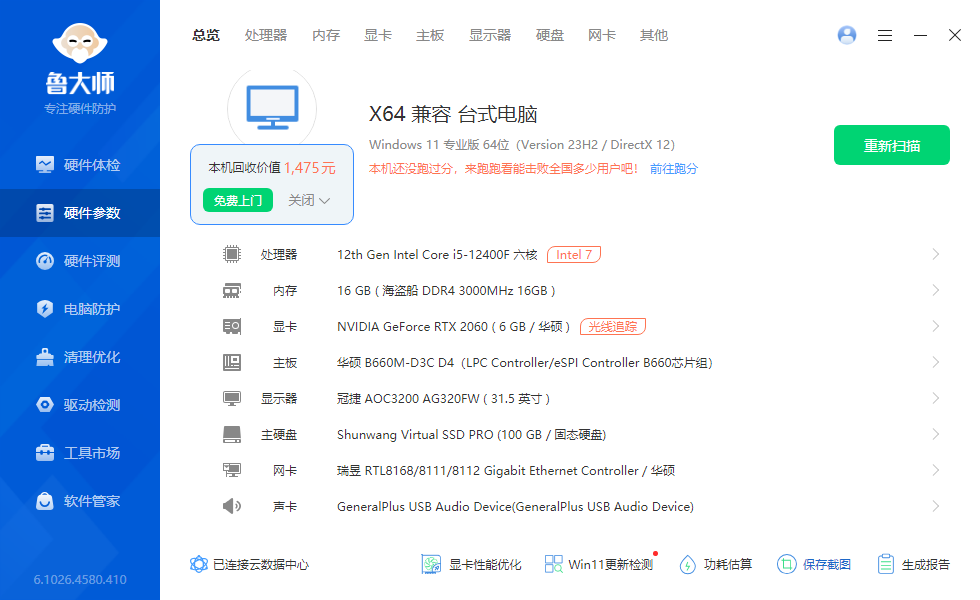Click the 光线追踪 tag on graphics card
980x600 pixels.
click(x=613, y=327)
